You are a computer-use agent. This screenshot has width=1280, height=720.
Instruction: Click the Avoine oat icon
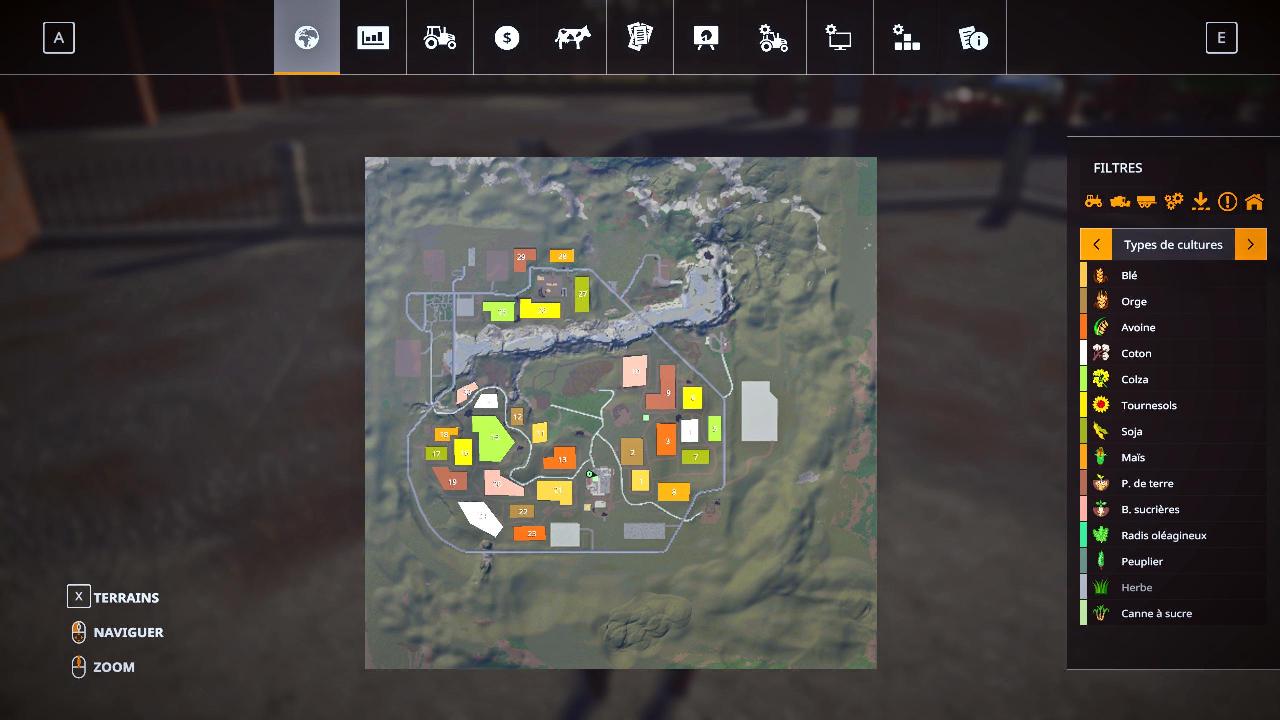point(1101,327)
